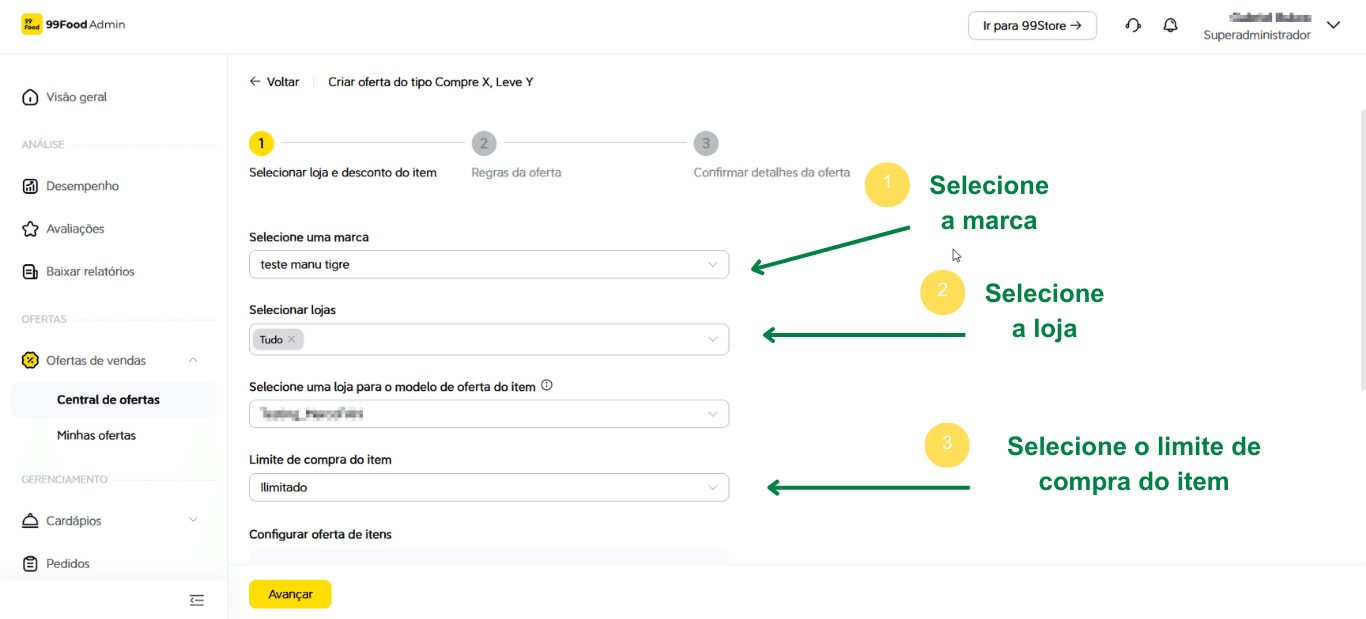1366x619 pixels.
Task: Collapse the Ofertas de vendas section
Action: (193, 361)
